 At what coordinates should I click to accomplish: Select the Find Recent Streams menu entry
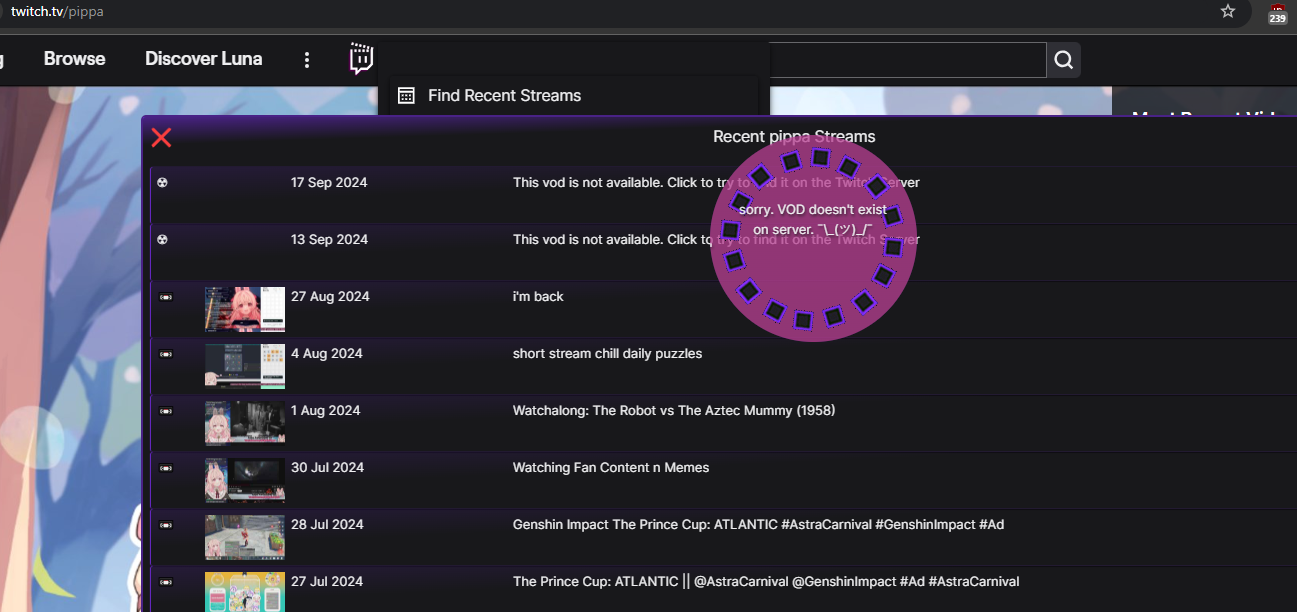[573, 96]
